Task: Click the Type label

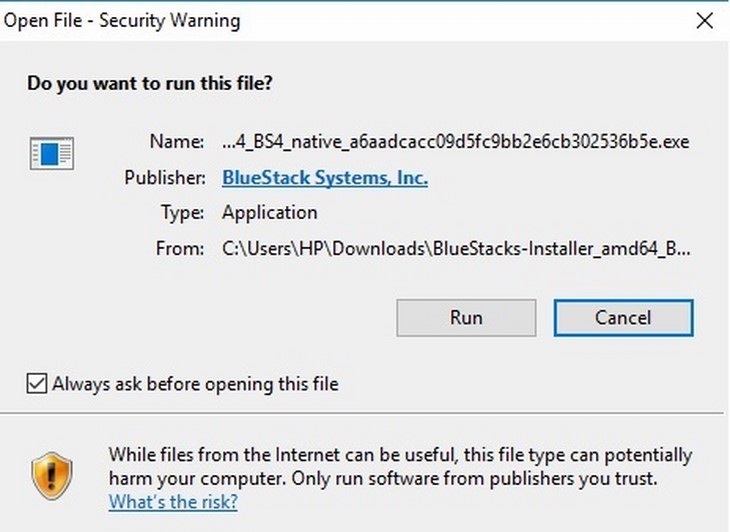Action: tap(182, 213)
